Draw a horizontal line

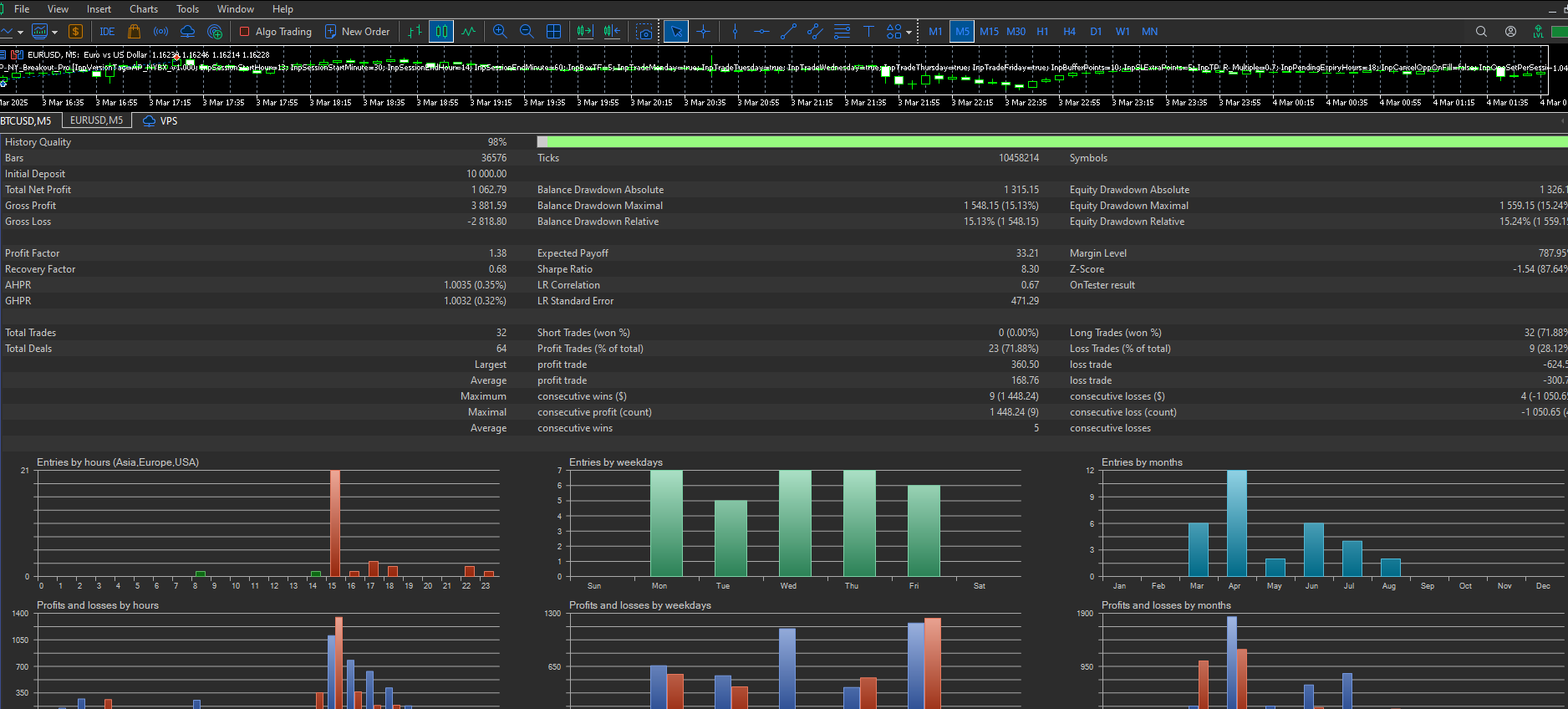761,32
